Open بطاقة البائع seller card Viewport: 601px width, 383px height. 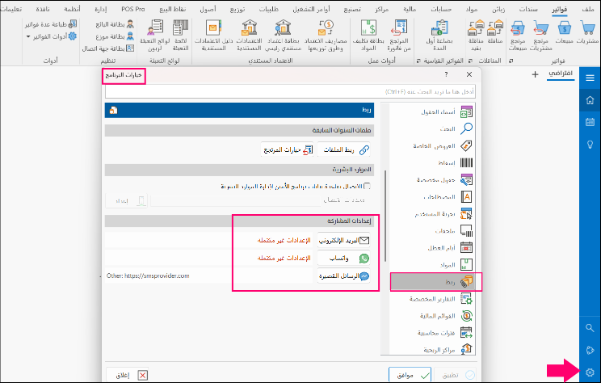click(115, 24)
